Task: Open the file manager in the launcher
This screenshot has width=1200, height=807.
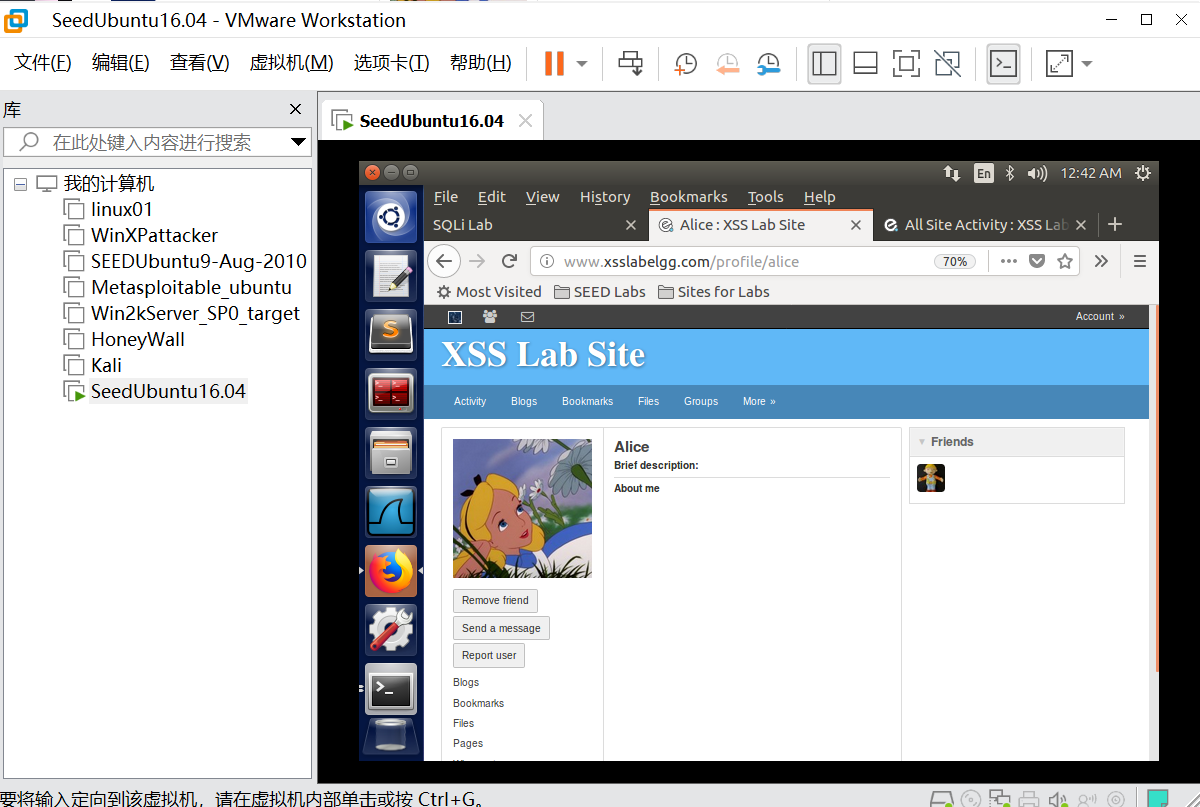Action: point(390,451)
